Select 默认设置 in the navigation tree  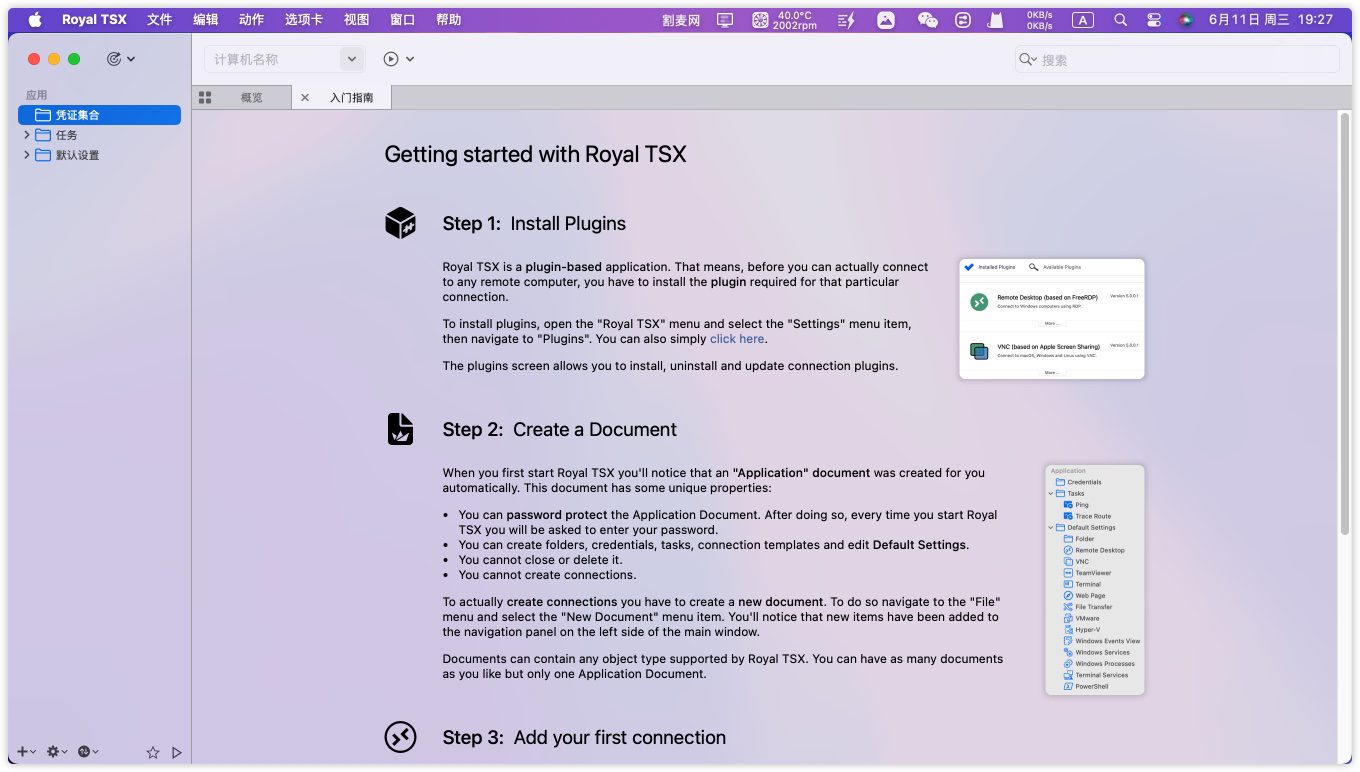(x=99, y=155)
